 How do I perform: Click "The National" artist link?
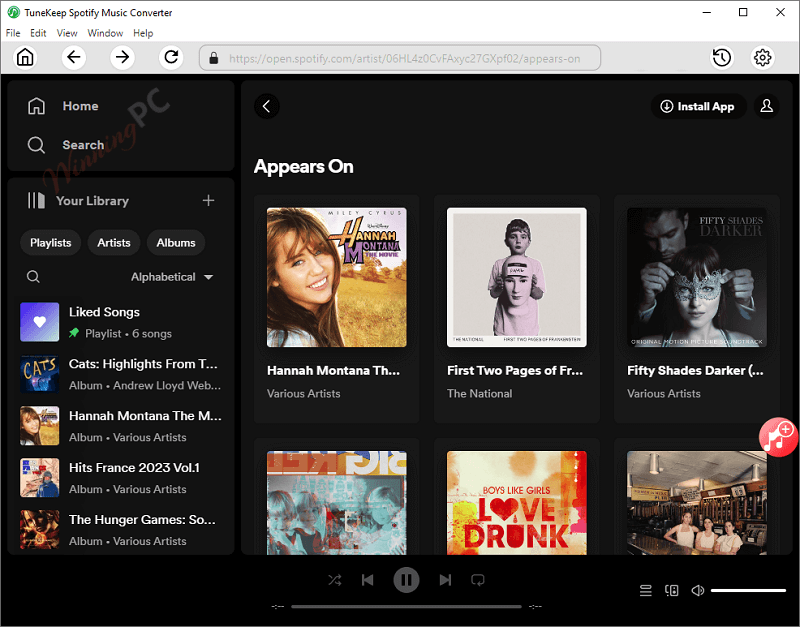(x=480, y=393)
